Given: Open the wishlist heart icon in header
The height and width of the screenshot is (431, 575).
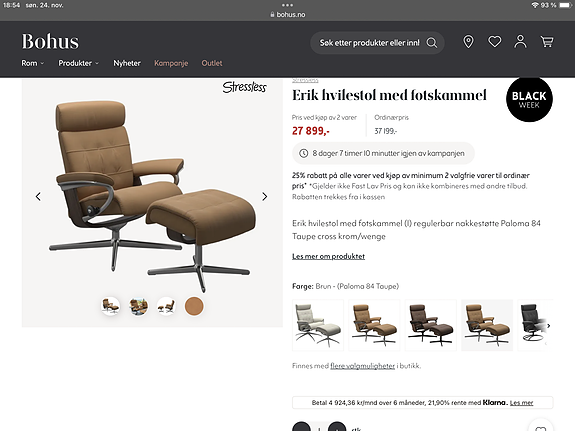Looking at the screenshot, I should tap(494, 42).
